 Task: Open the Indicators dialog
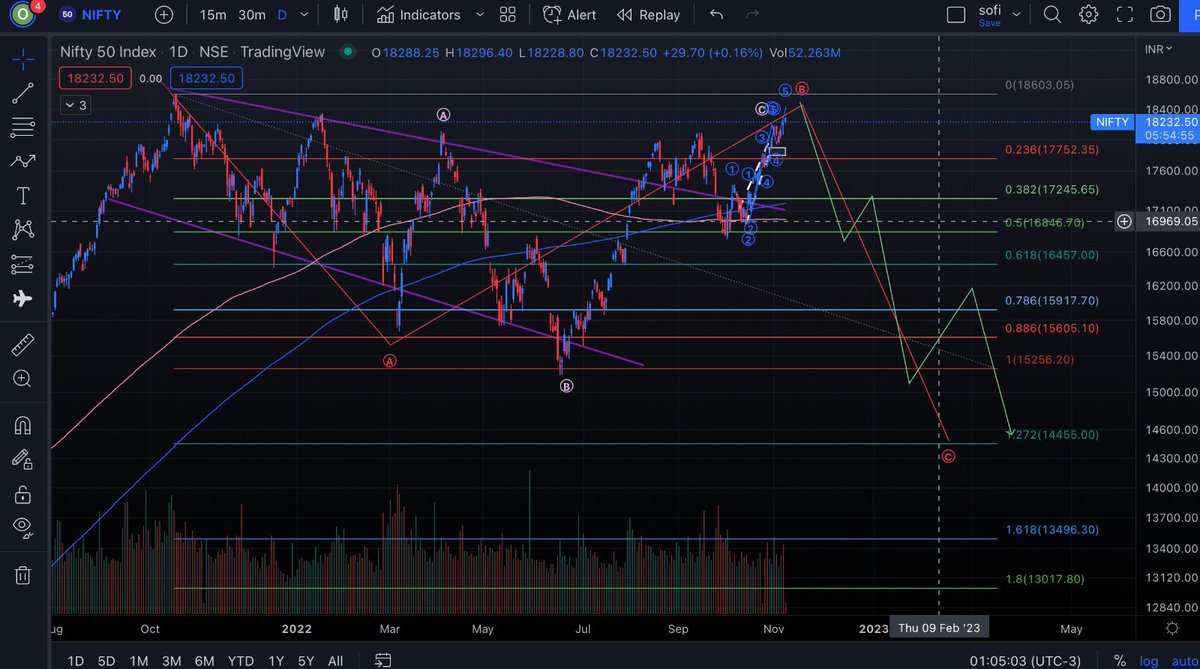tap(418, 15)
